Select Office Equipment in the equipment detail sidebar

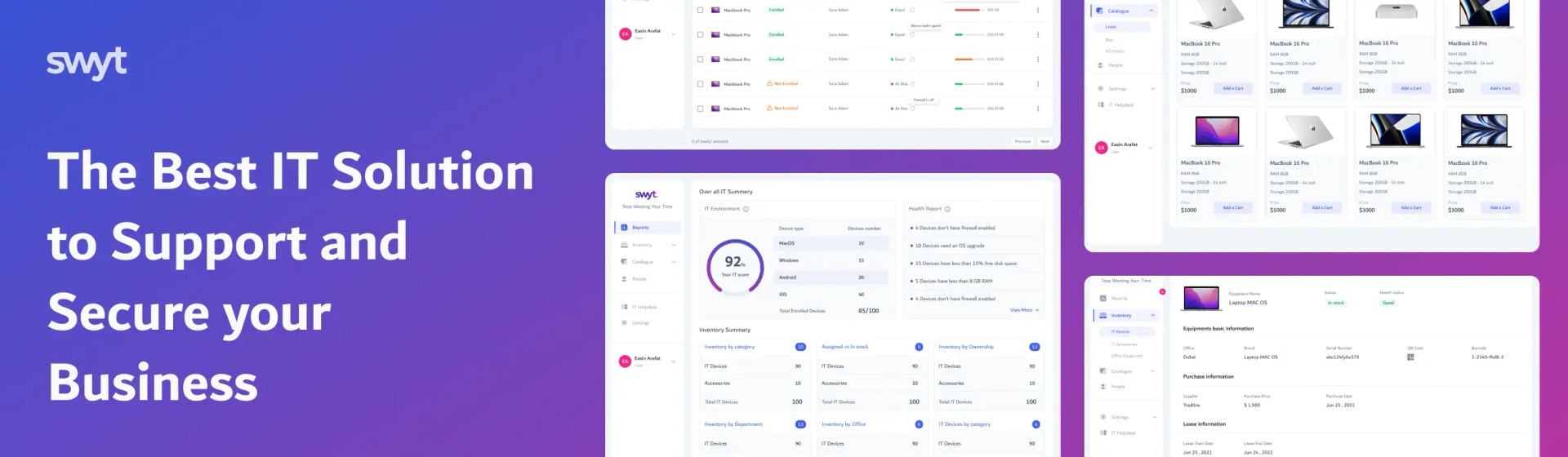tap(1127, 356)
